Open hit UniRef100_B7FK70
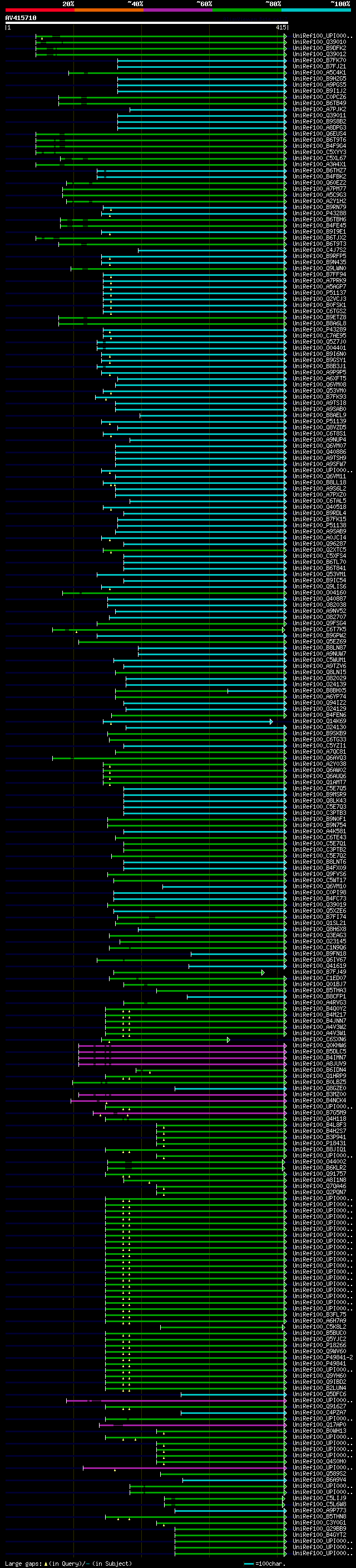The width and height of the screenshot is (356, 1568). (319, 60)
